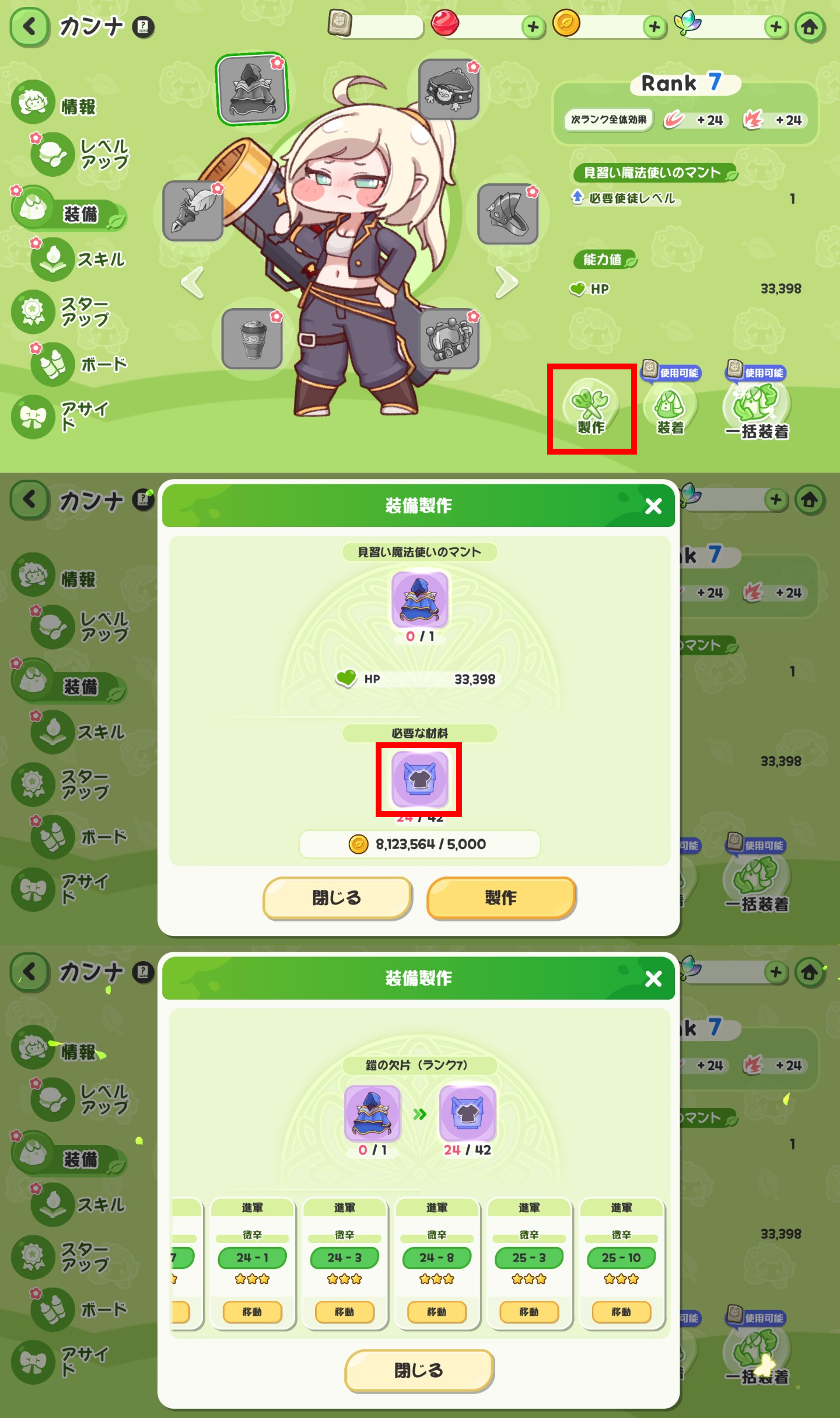This screenshot has width=840, height=1418.
Task: Click 移動 on the stage 25-10 card
Action: (621, 1312)
